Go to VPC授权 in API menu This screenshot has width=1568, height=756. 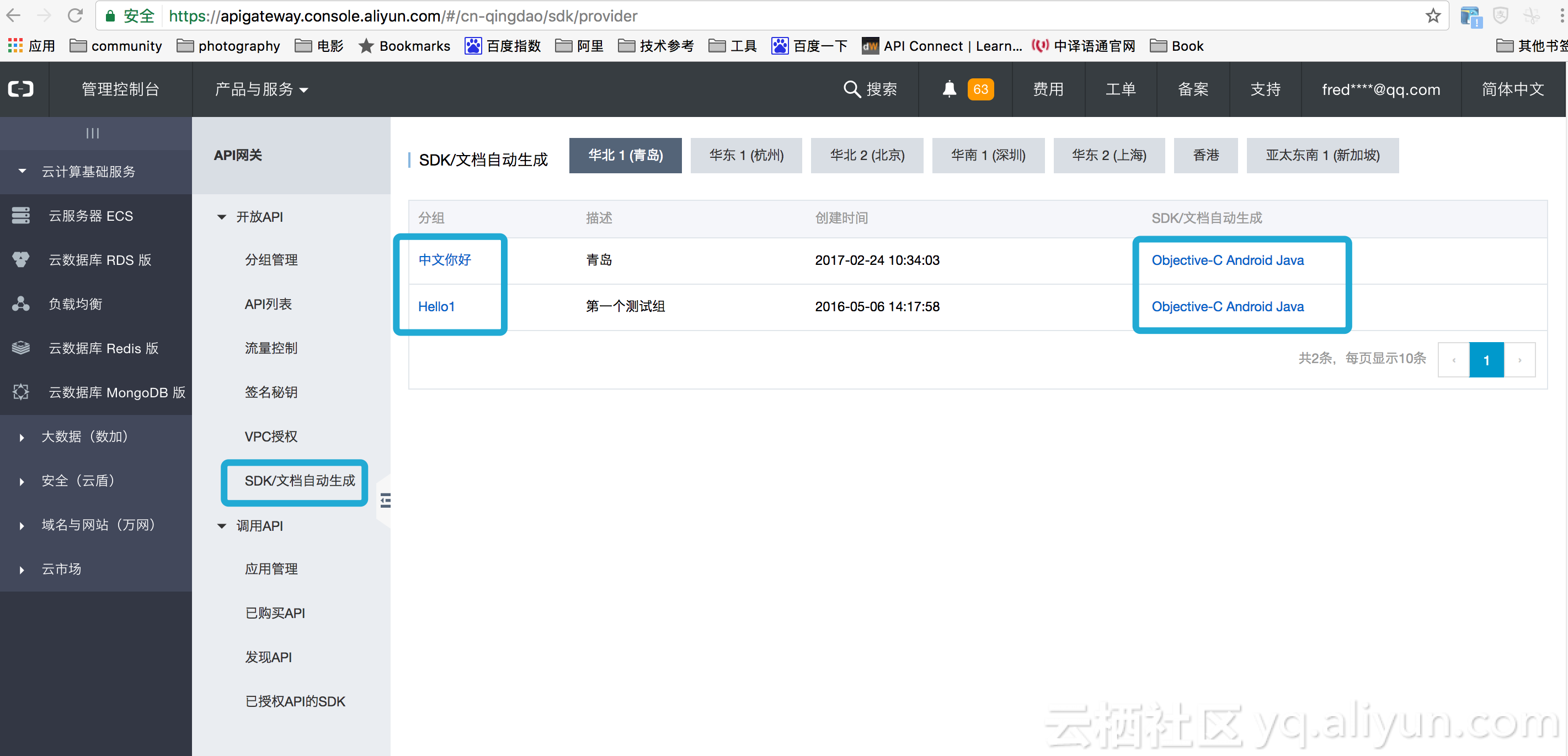(x=271, y=436)
